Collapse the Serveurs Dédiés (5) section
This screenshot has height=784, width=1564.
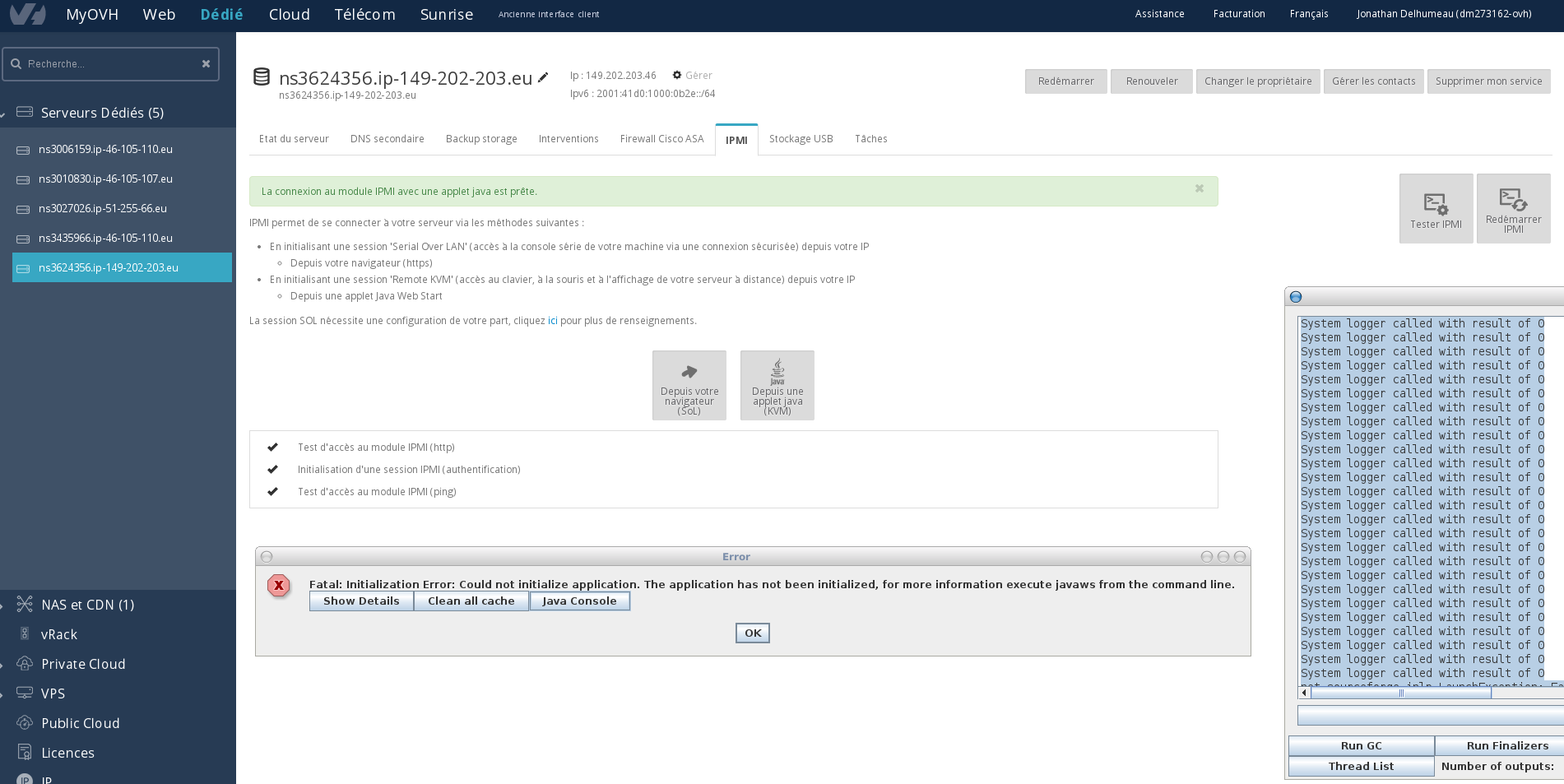(x=3, y=115)
